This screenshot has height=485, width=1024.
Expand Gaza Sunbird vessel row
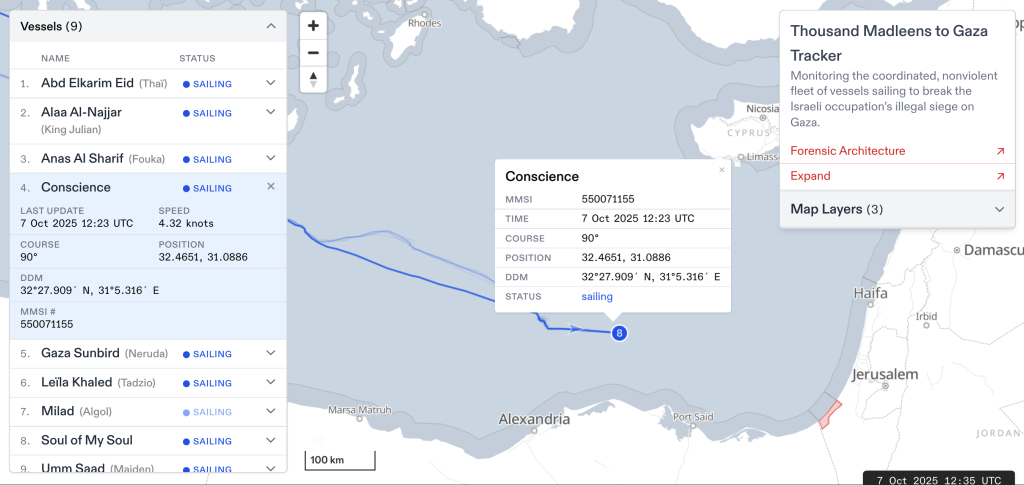click(270, 353)
